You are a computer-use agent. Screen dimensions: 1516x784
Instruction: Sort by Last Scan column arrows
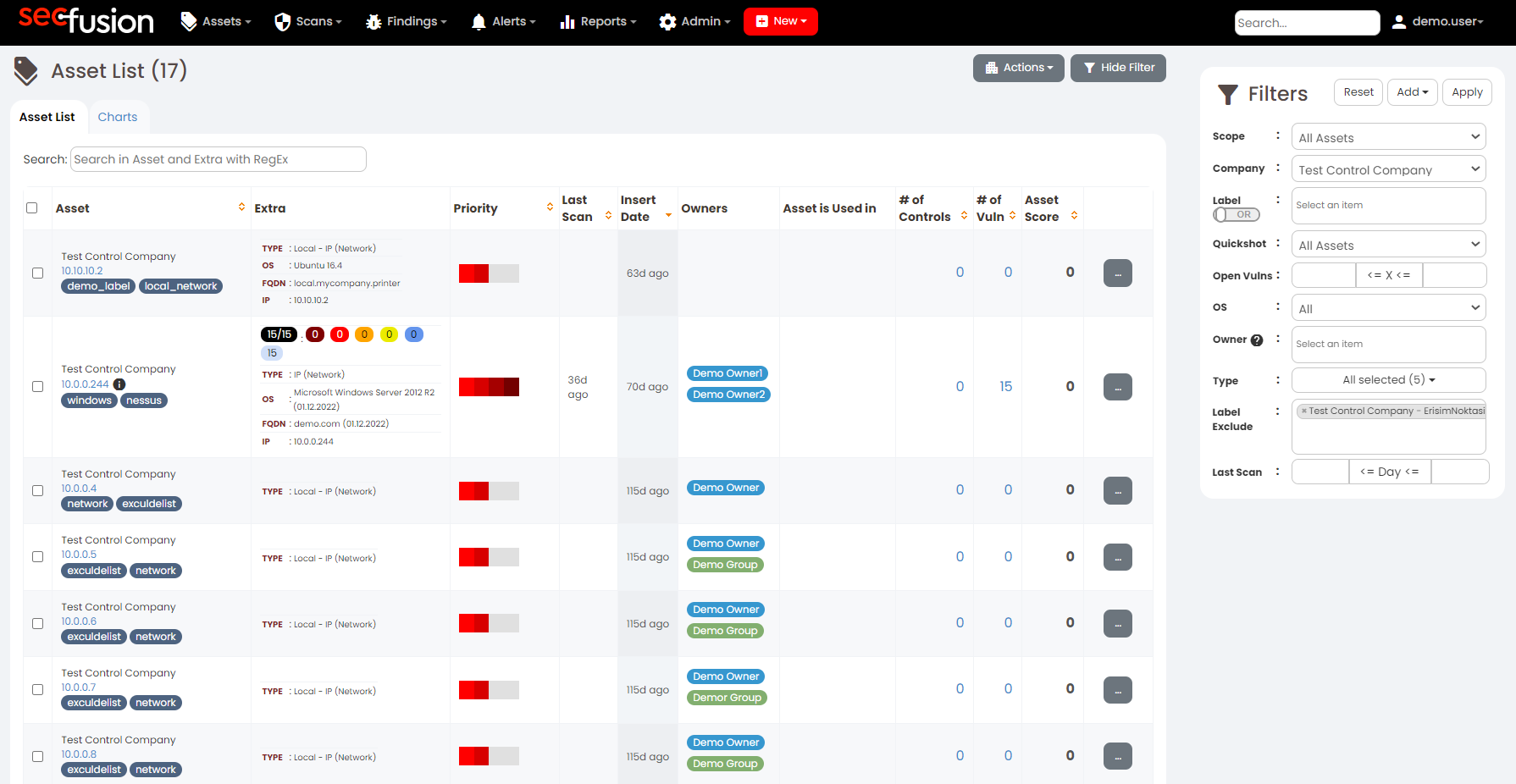coord(608,215)
